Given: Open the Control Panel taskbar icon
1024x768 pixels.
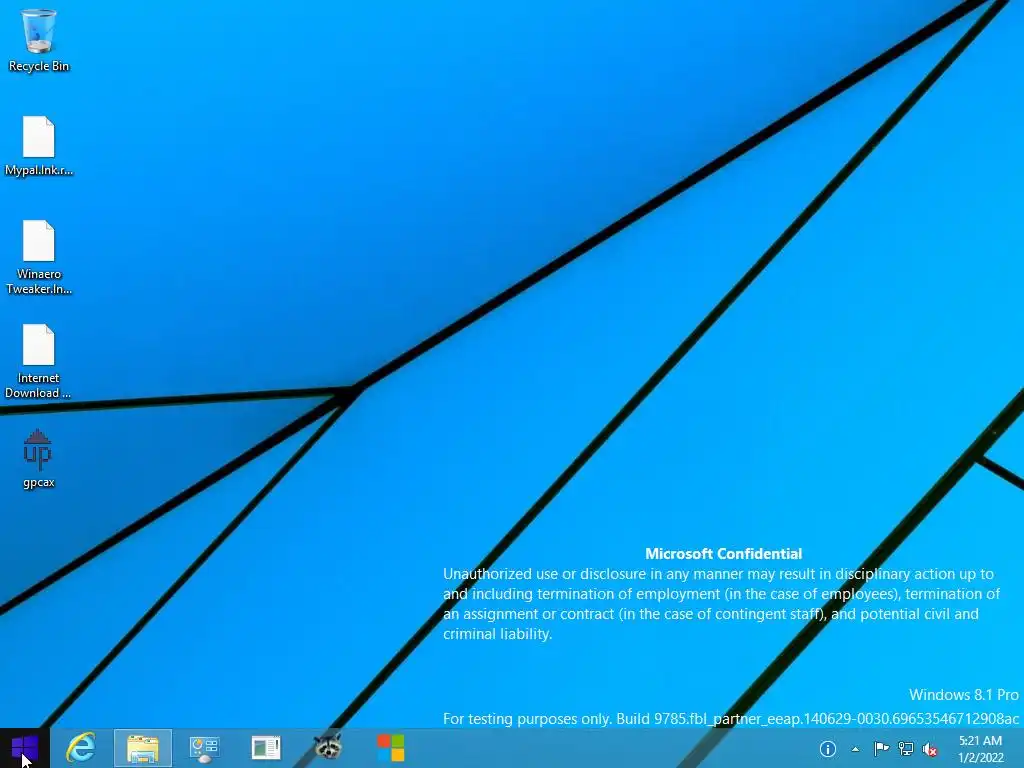Looking at the screenshot, I should point(204,748).
